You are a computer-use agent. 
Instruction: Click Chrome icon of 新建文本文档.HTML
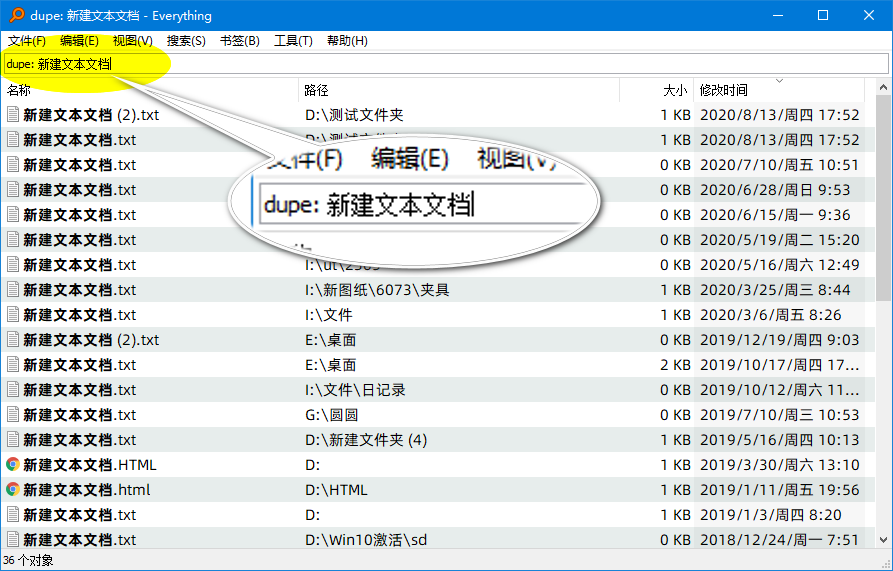tap(13, 465)
